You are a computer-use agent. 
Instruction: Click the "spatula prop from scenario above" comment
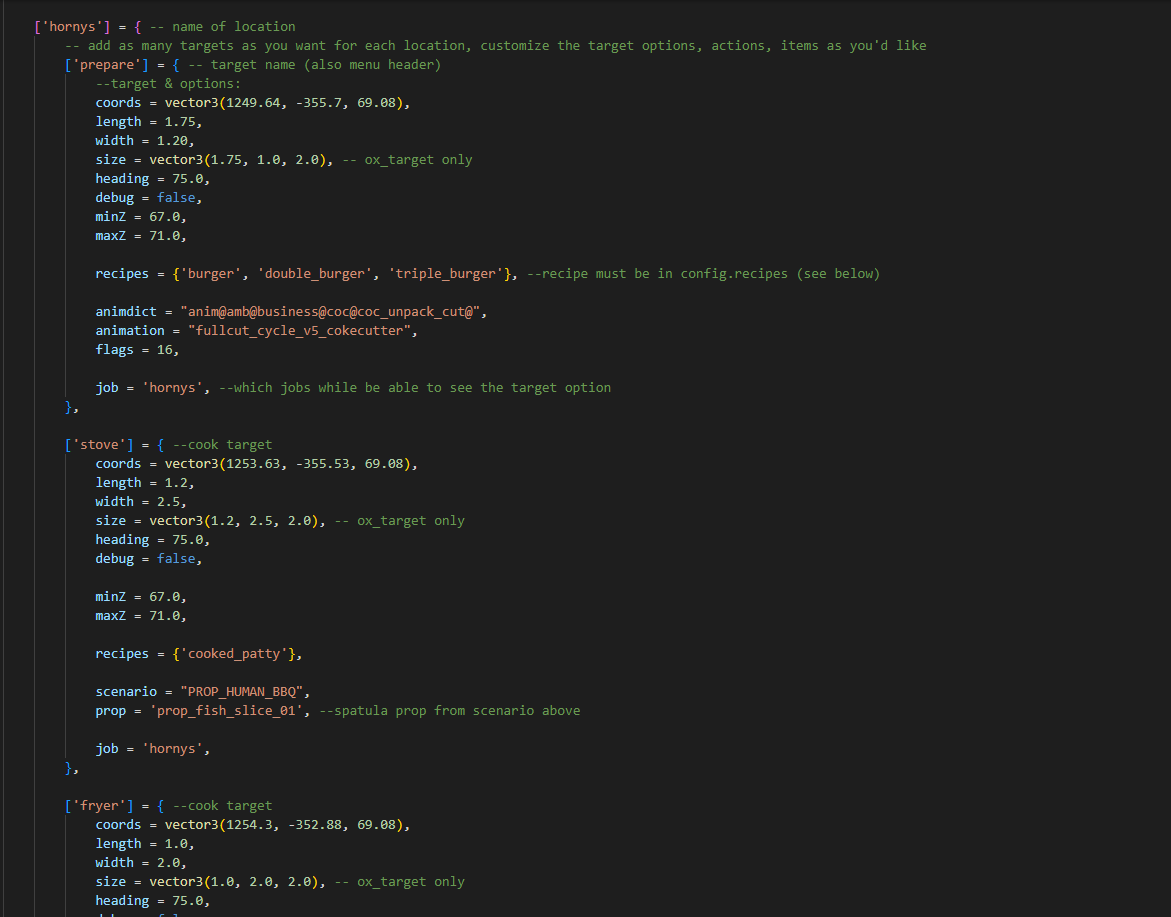[450, 710]
